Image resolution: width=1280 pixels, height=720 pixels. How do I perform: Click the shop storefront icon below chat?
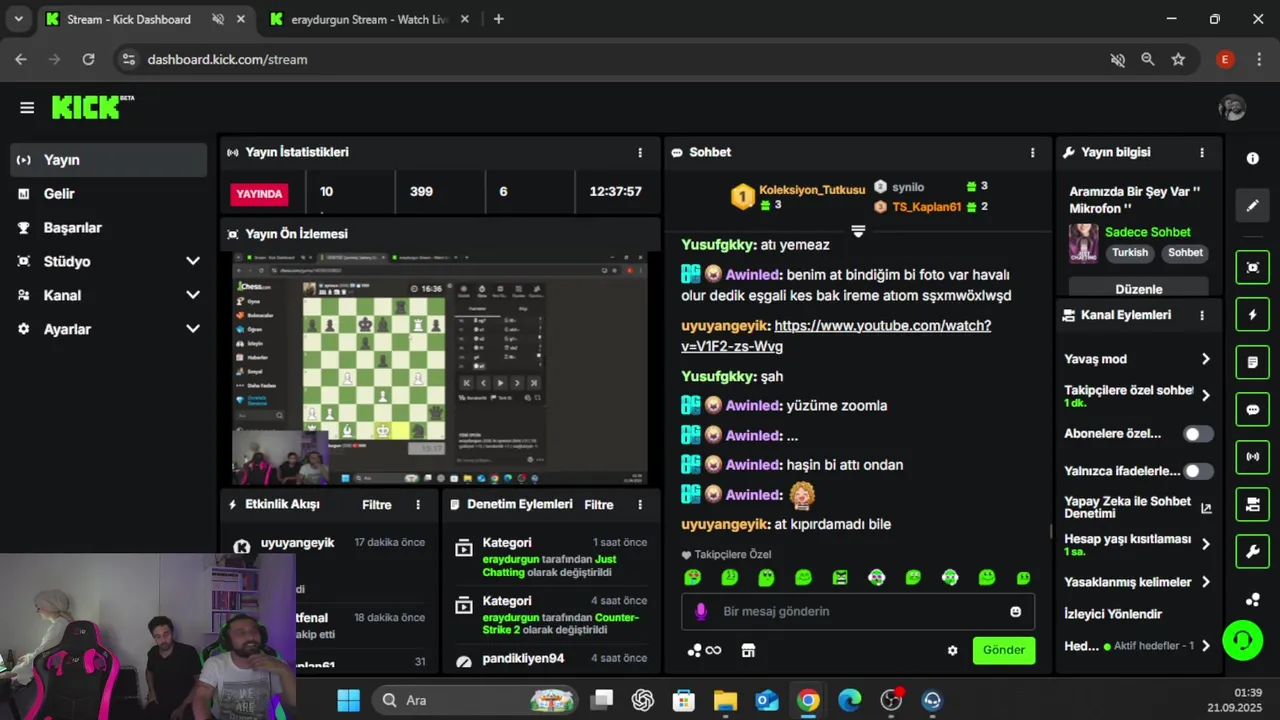747,650
